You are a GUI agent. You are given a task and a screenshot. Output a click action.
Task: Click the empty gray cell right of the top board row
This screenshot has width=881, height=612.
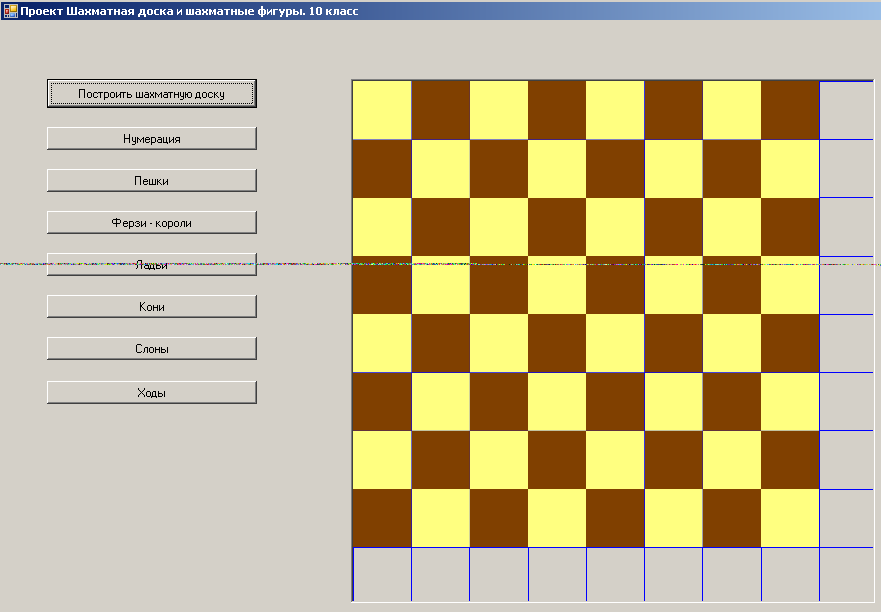coord(846,110)
